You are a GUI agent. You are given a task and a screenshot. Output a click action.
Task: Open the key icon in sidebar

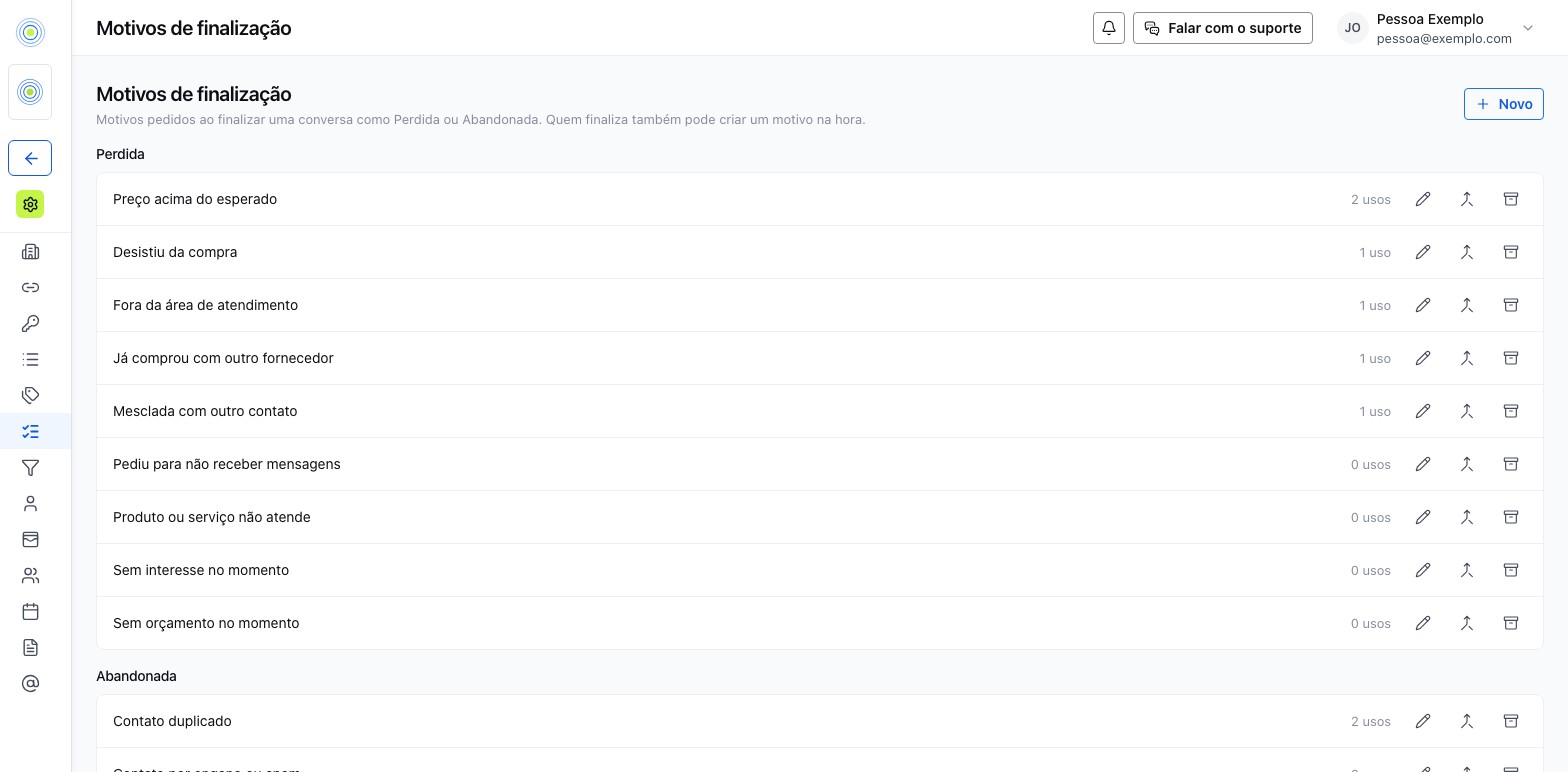tap(30, 323)
